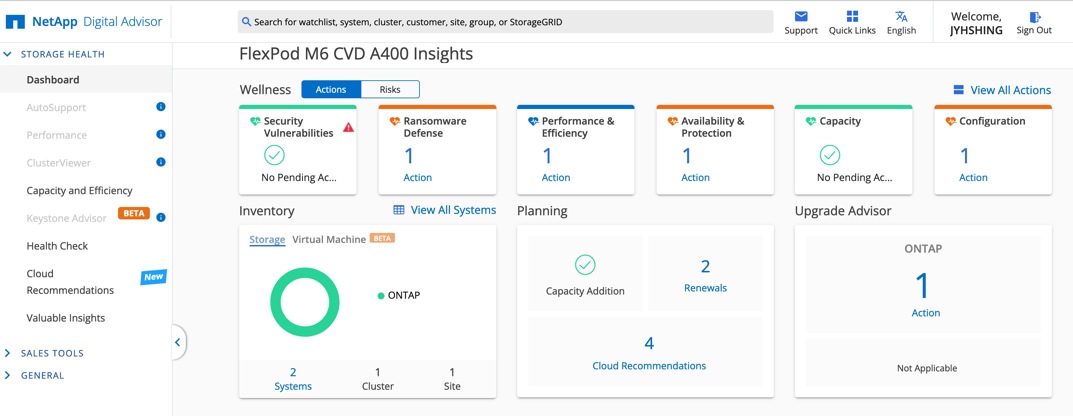The height and width of the screenshot is (416, 1073).
Task: Open the Support mail icon
Action: click(801, 17)
